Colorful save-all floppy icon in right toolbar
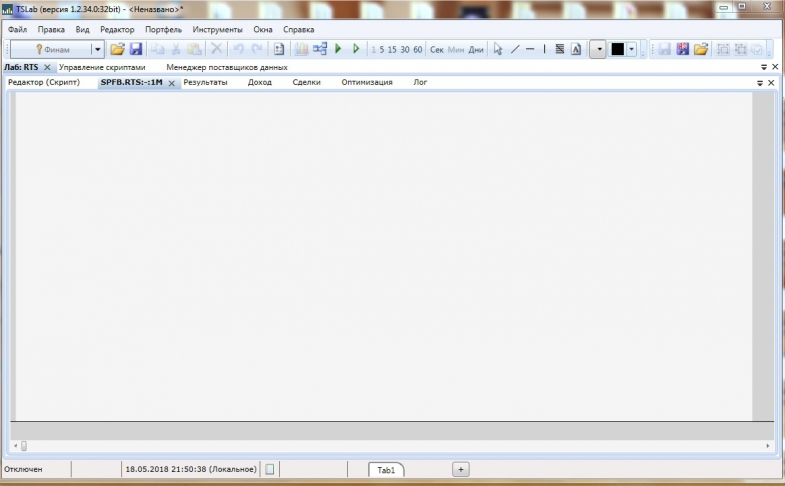 [682, 49]
